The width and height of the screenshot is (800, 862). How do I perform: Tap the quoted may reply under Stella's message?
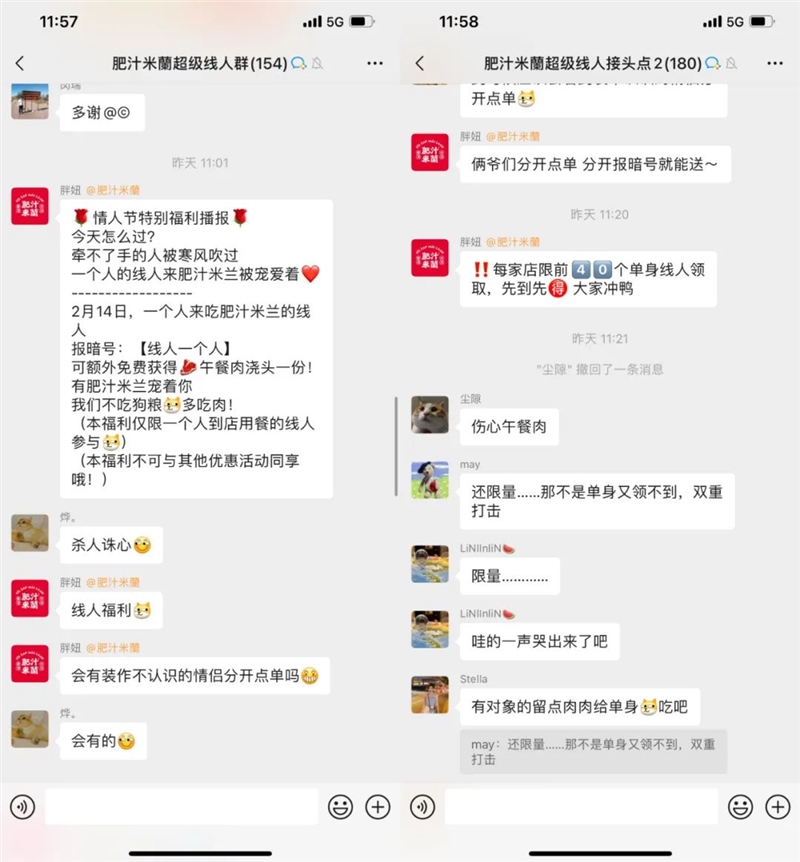pyautogui.click(x=593, y=752)
